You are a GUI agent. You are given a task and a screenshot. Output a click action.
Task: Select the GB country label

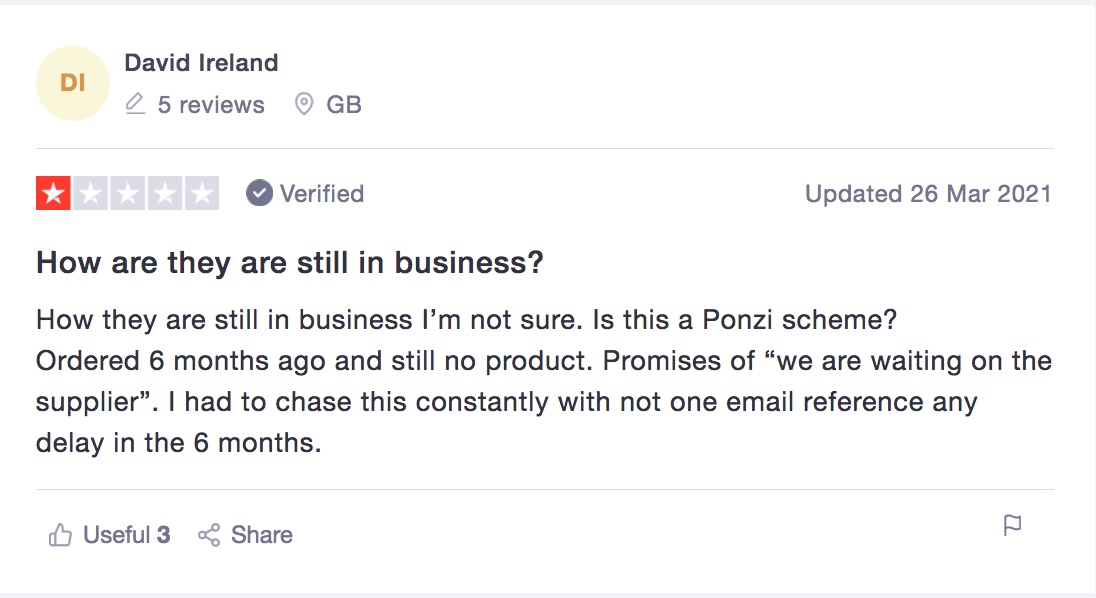click(344, 105)
